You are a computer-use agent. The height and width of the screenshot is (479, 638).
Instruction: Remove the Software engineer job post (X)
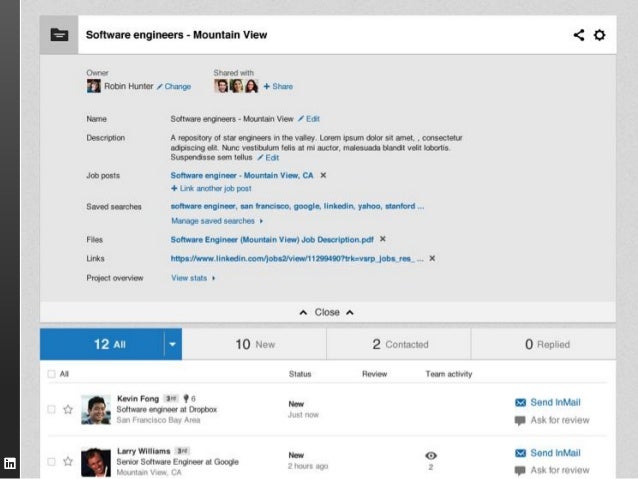click(x=322, y=175)
